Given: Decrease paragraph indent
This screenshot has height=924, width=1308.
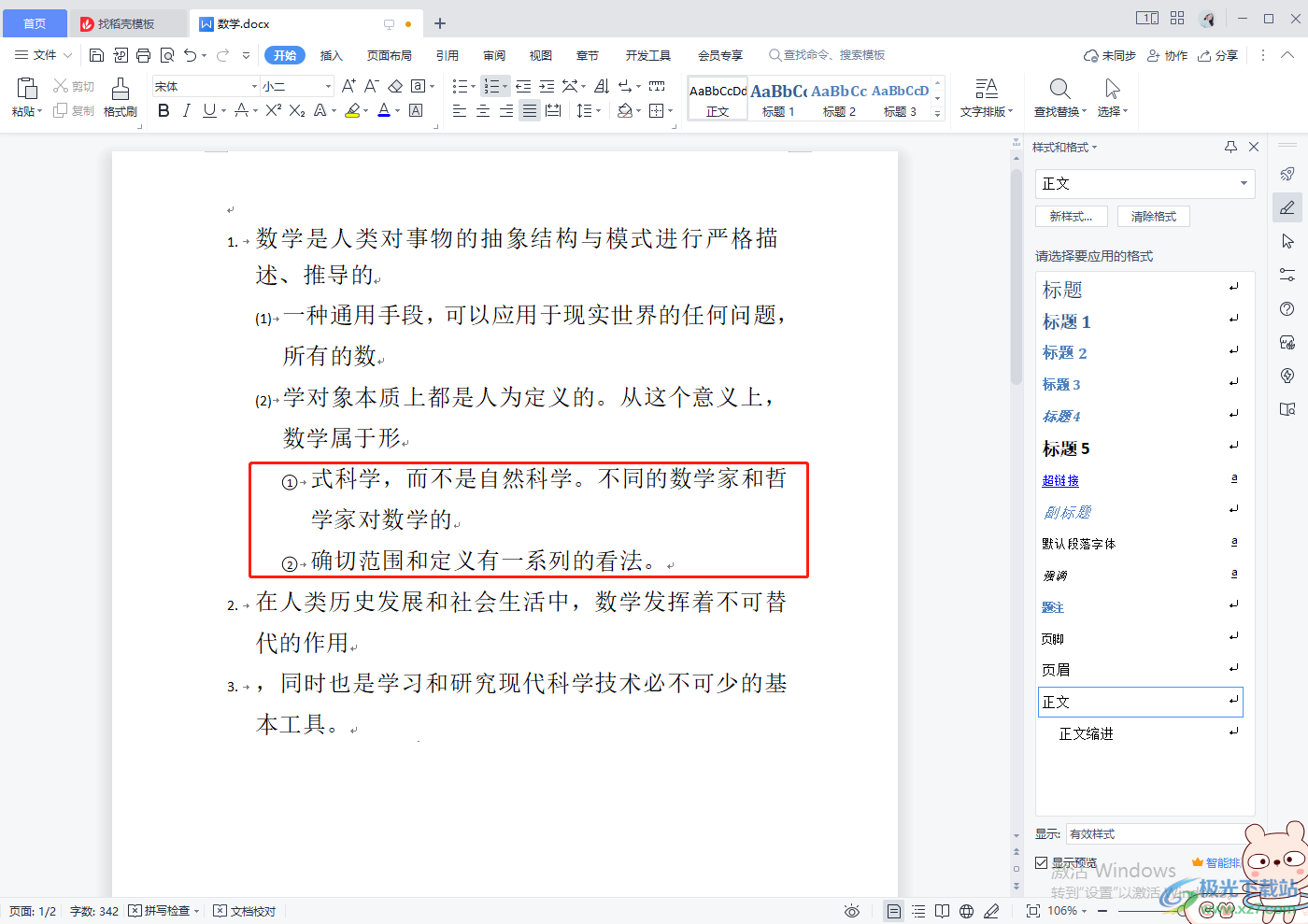Looking at the screenshot, I should click(523, 86).
